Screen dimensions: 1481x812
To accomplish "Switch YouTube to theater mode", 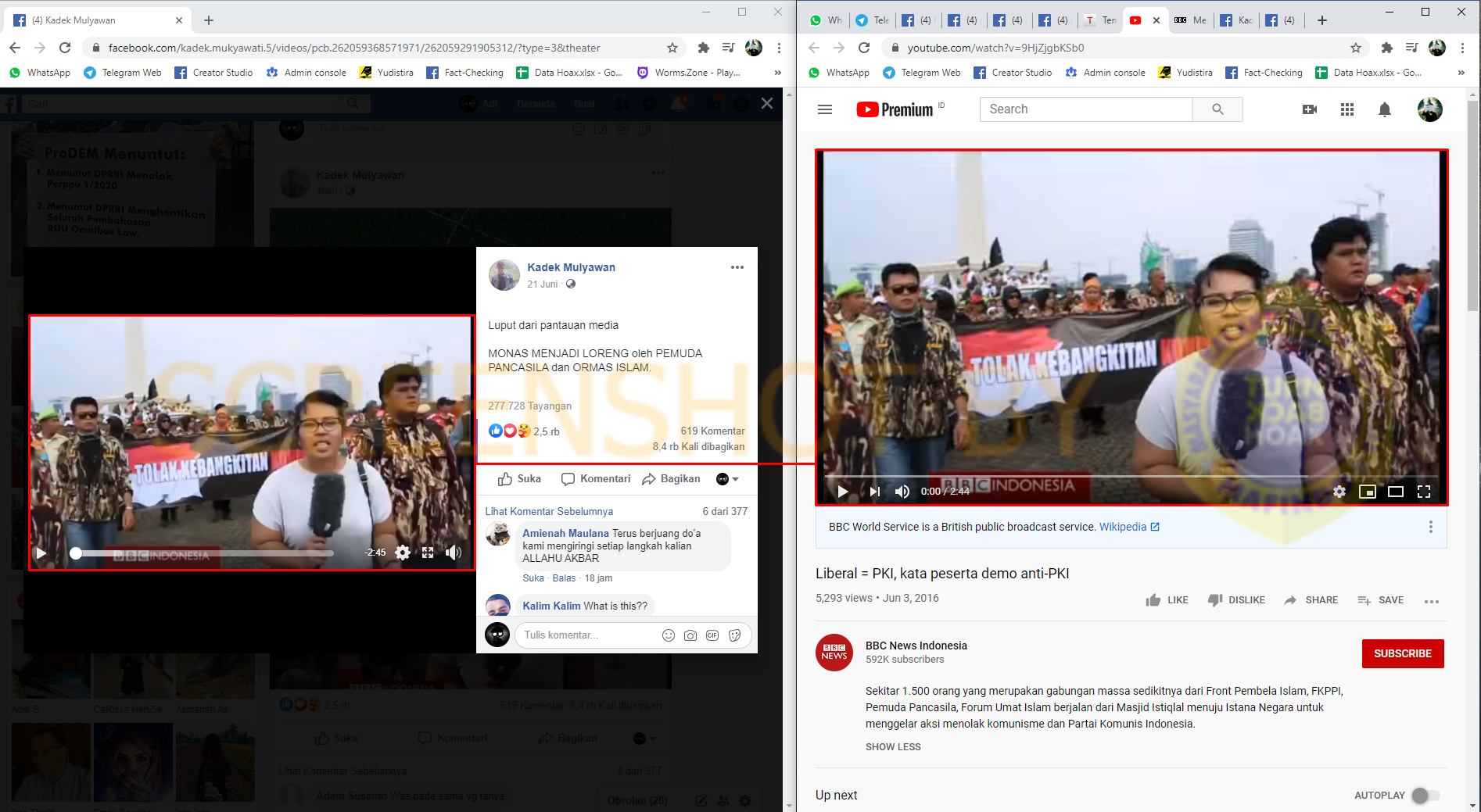I will [x=1396, y=492].
